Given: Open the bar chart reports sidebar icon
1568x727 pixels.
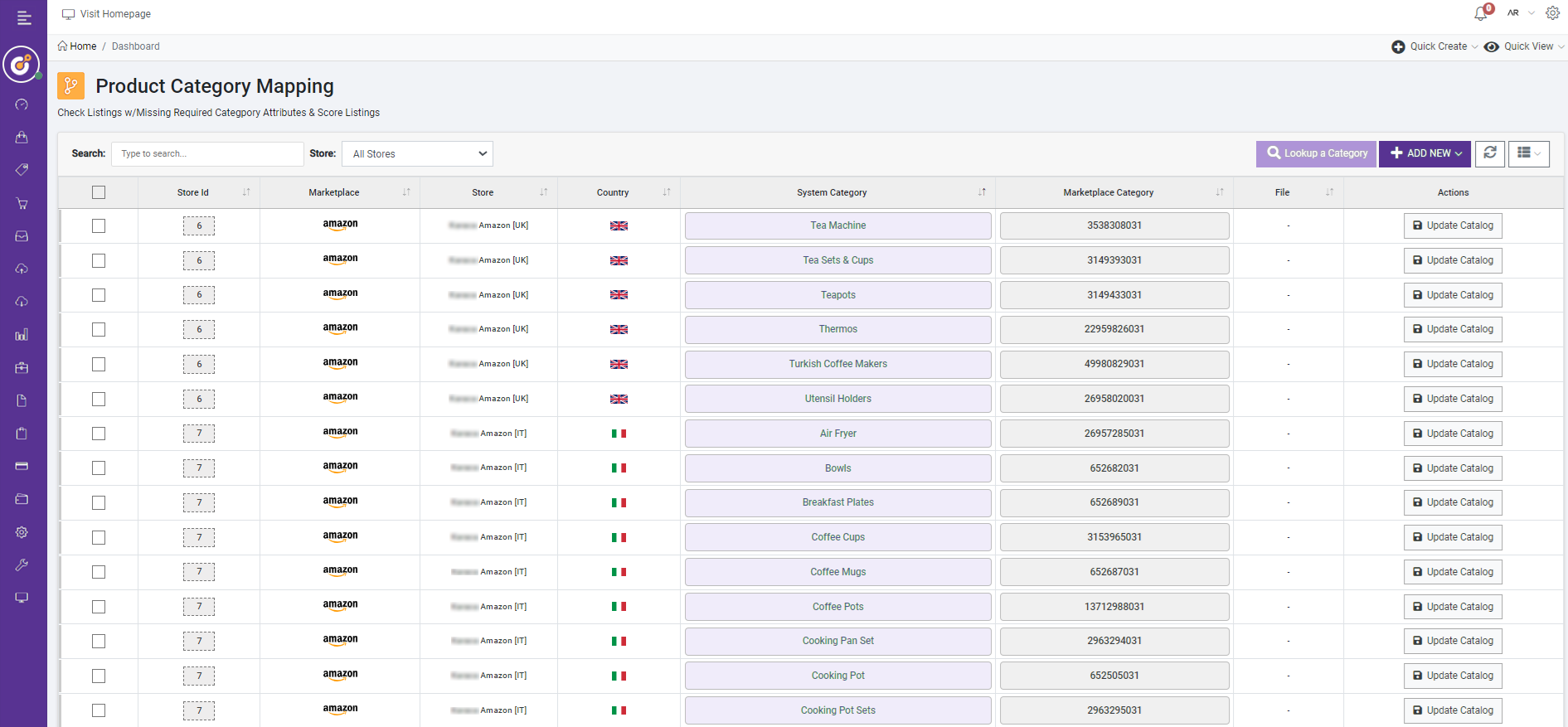Looking at the screenshot, I should point(22,335).
